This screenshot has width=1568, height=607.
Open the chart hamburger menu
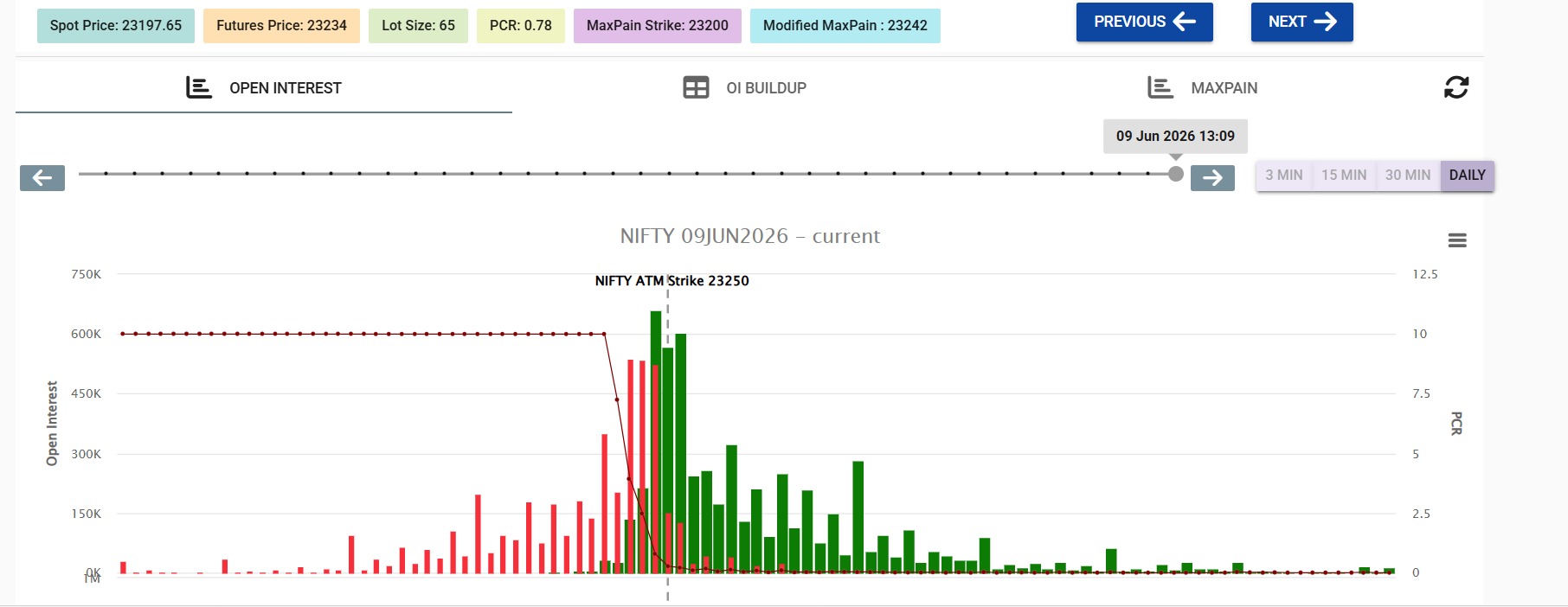pyautogui.click(x=1457, y=240)
